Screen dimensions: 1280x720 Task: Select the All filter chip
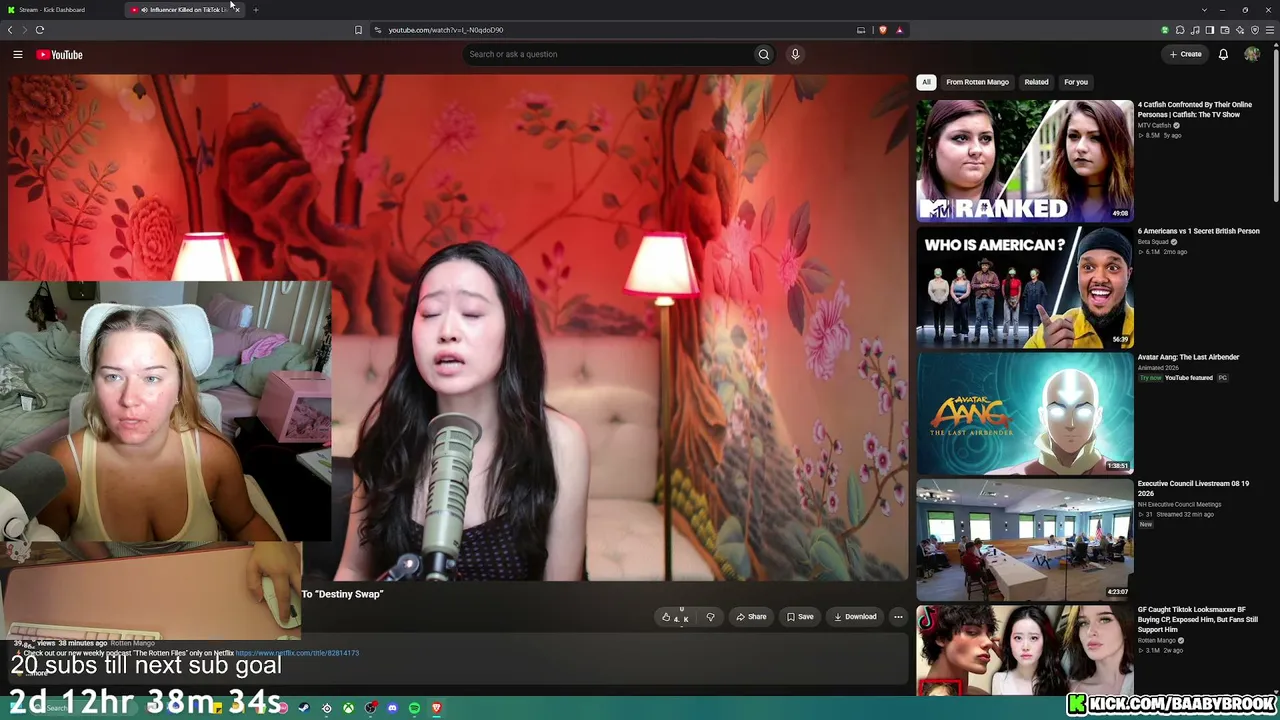pyautogui.click(x=926, y=82)
